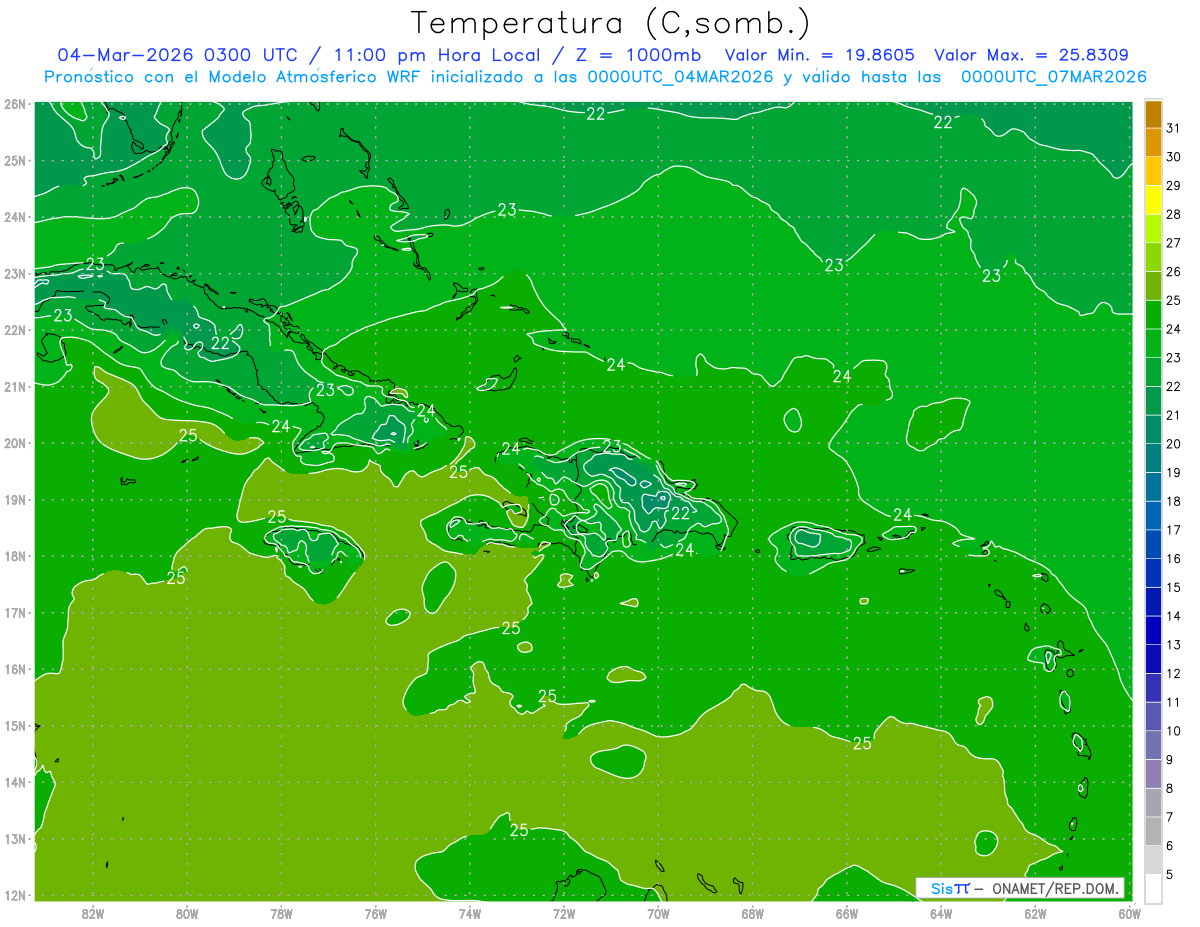Click the legend value 30
This screenshot has width=1200, height=927.
tap(1173, 157)
